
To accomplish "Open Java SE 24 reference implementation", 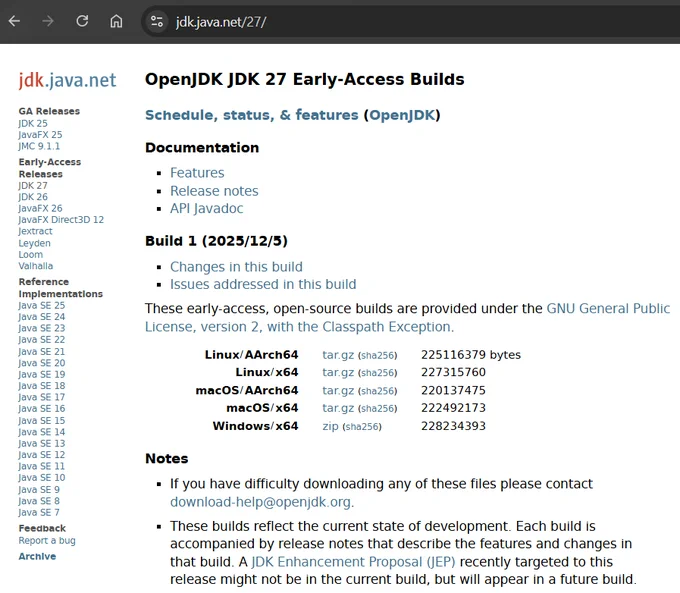I will pos(42,317).
